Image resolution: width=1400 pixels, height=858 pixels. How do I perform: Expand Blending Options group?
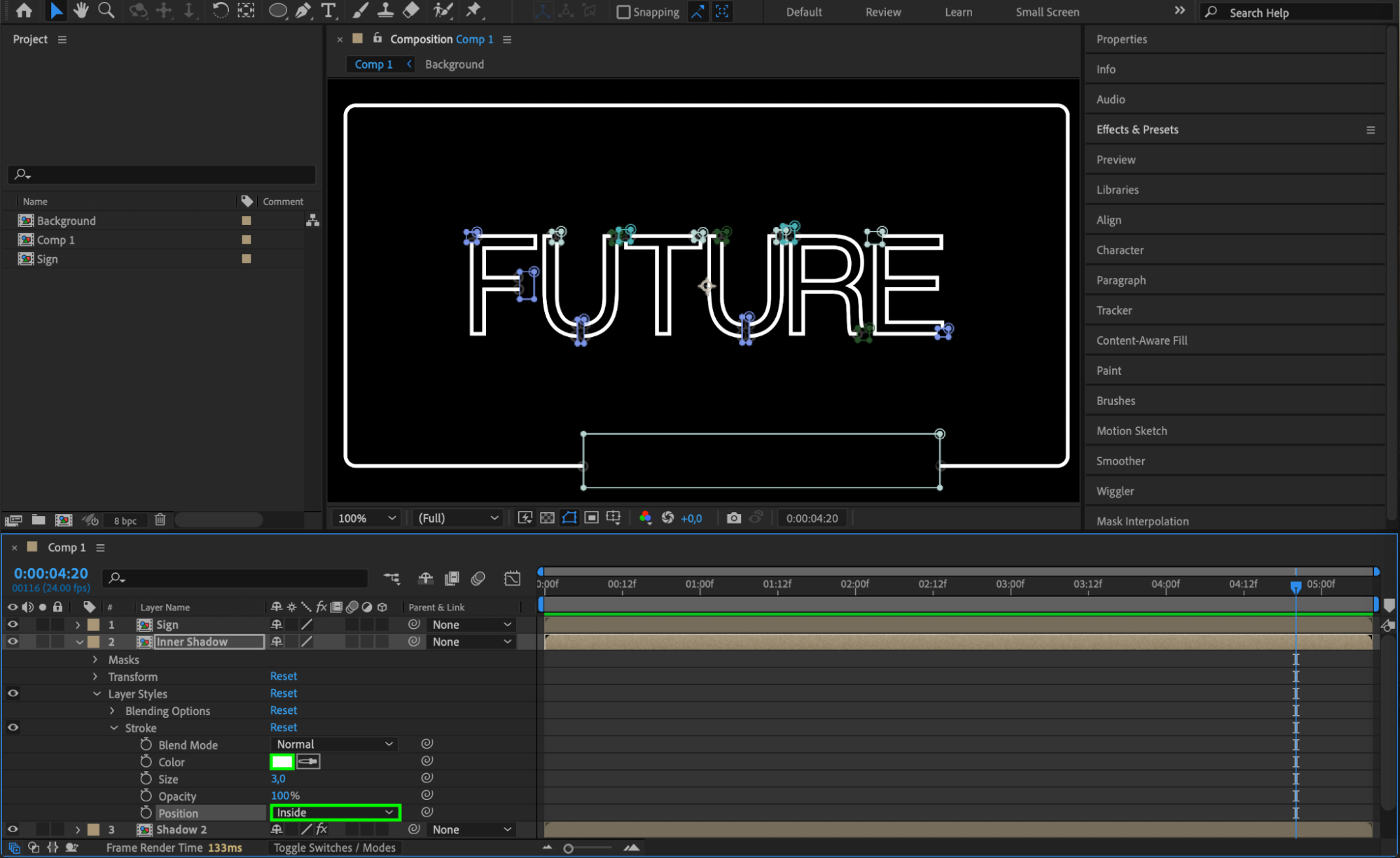tap(112, 711)
